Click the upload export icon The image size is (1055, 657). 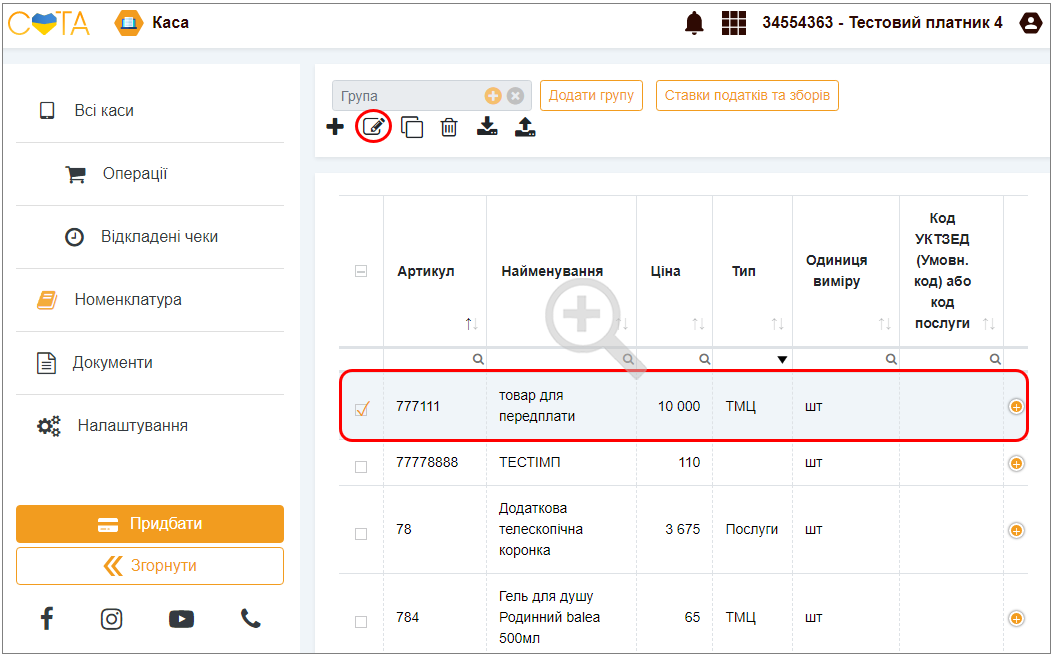pos(525,127)
